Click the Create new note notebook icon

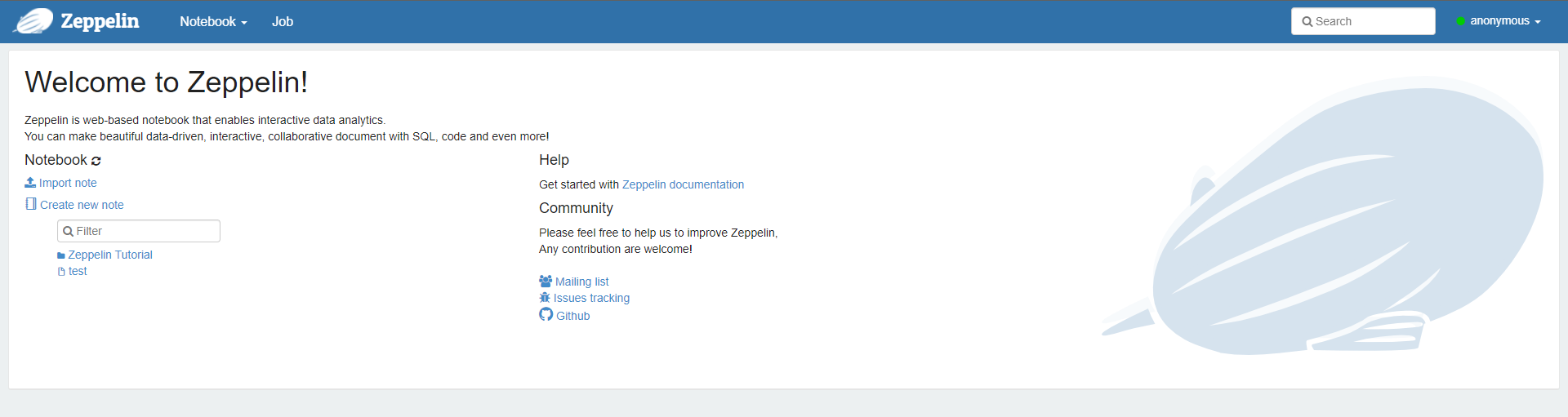(31, 204)
